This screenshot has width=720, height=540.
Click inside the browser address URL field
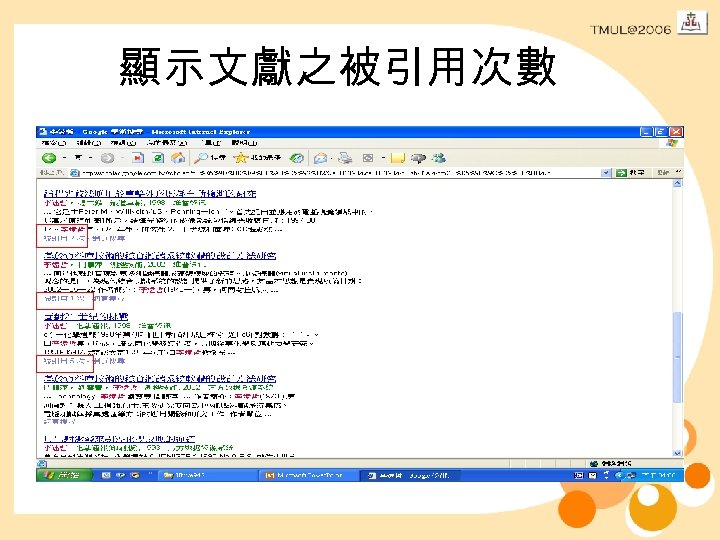tap(340, 173)
